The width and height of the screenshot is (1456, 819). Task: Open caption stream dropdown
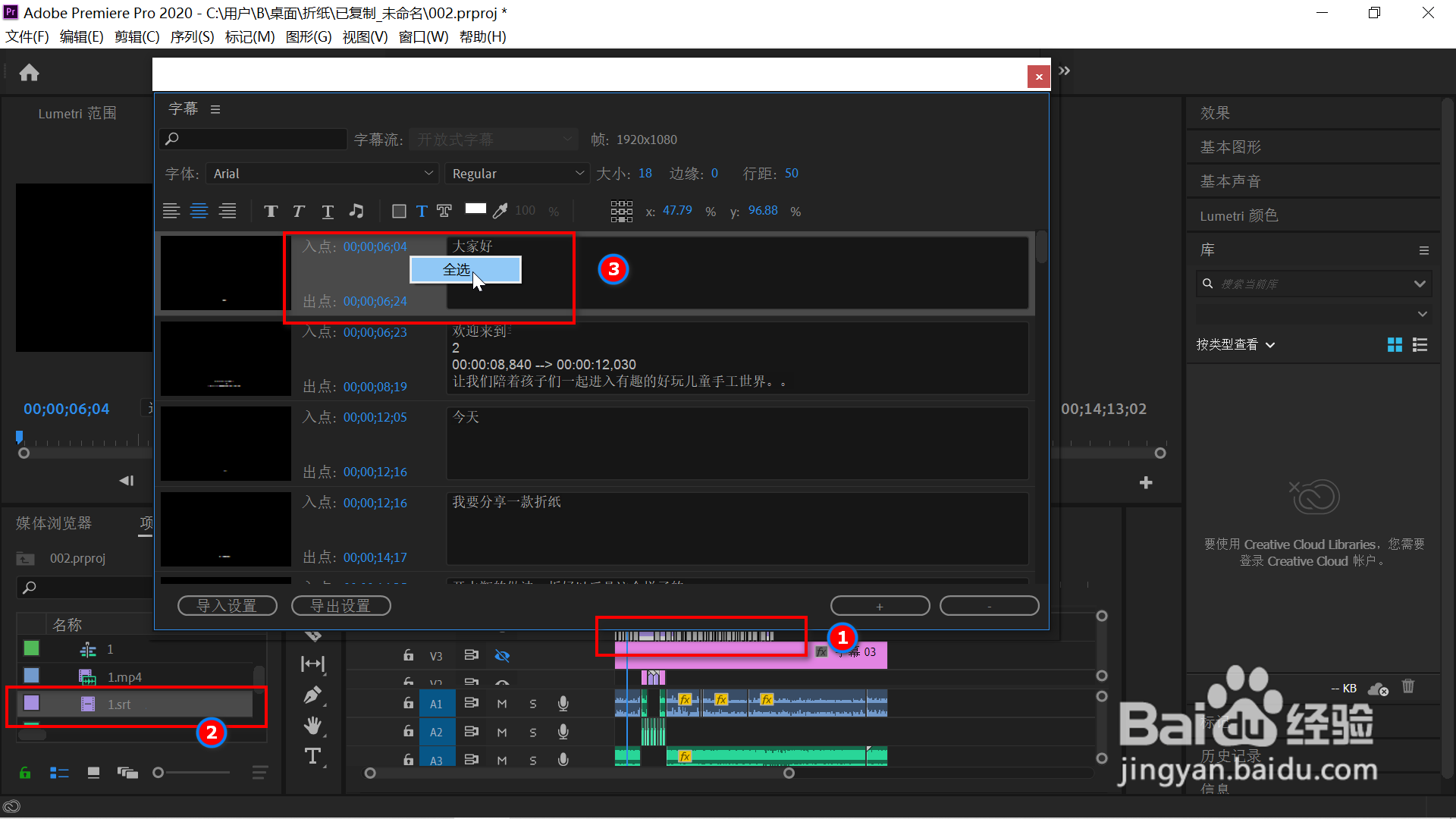(494, 140)
